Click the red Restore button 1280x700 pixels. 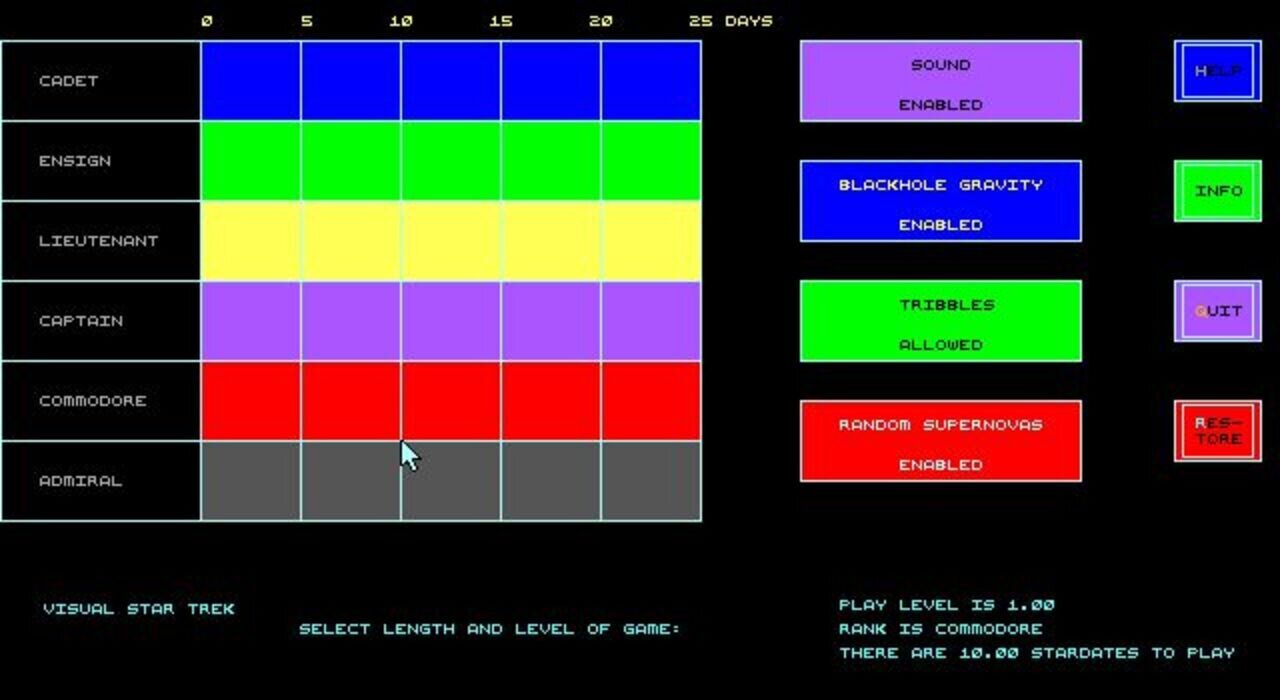[1218, 431]
